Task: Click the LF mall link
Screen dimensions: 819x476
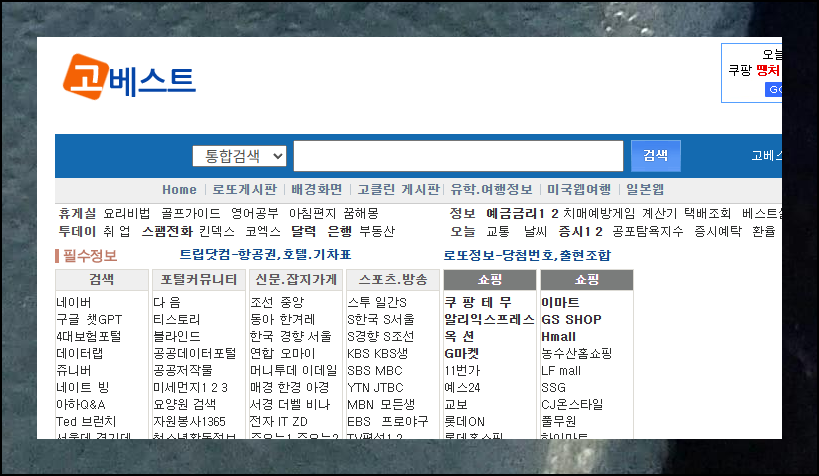Action: [x=561, y=370]
